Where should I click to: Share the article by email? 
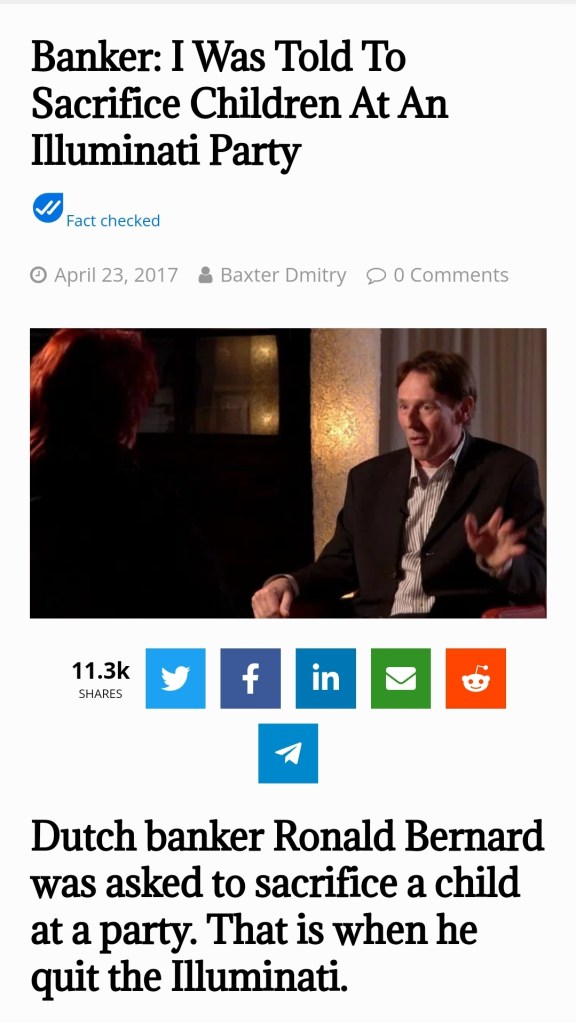401,678
